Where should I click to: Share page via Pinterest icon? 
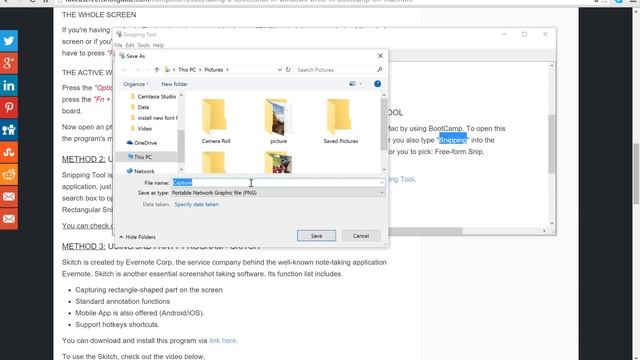[x=9, y=107]
